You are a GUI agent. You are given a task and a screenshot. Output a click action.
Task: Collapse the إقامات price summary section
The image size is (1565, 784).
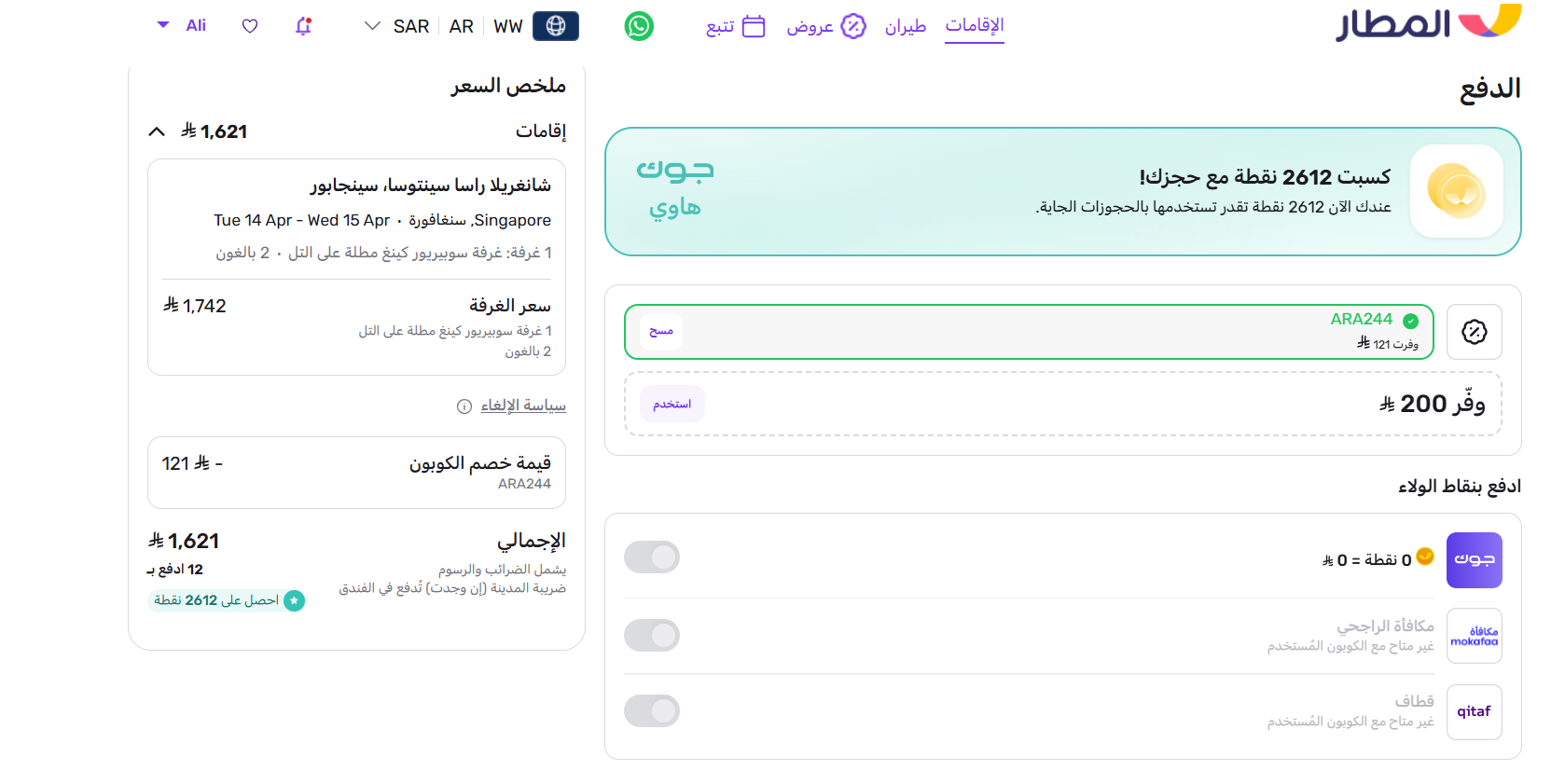click(157, 131)
